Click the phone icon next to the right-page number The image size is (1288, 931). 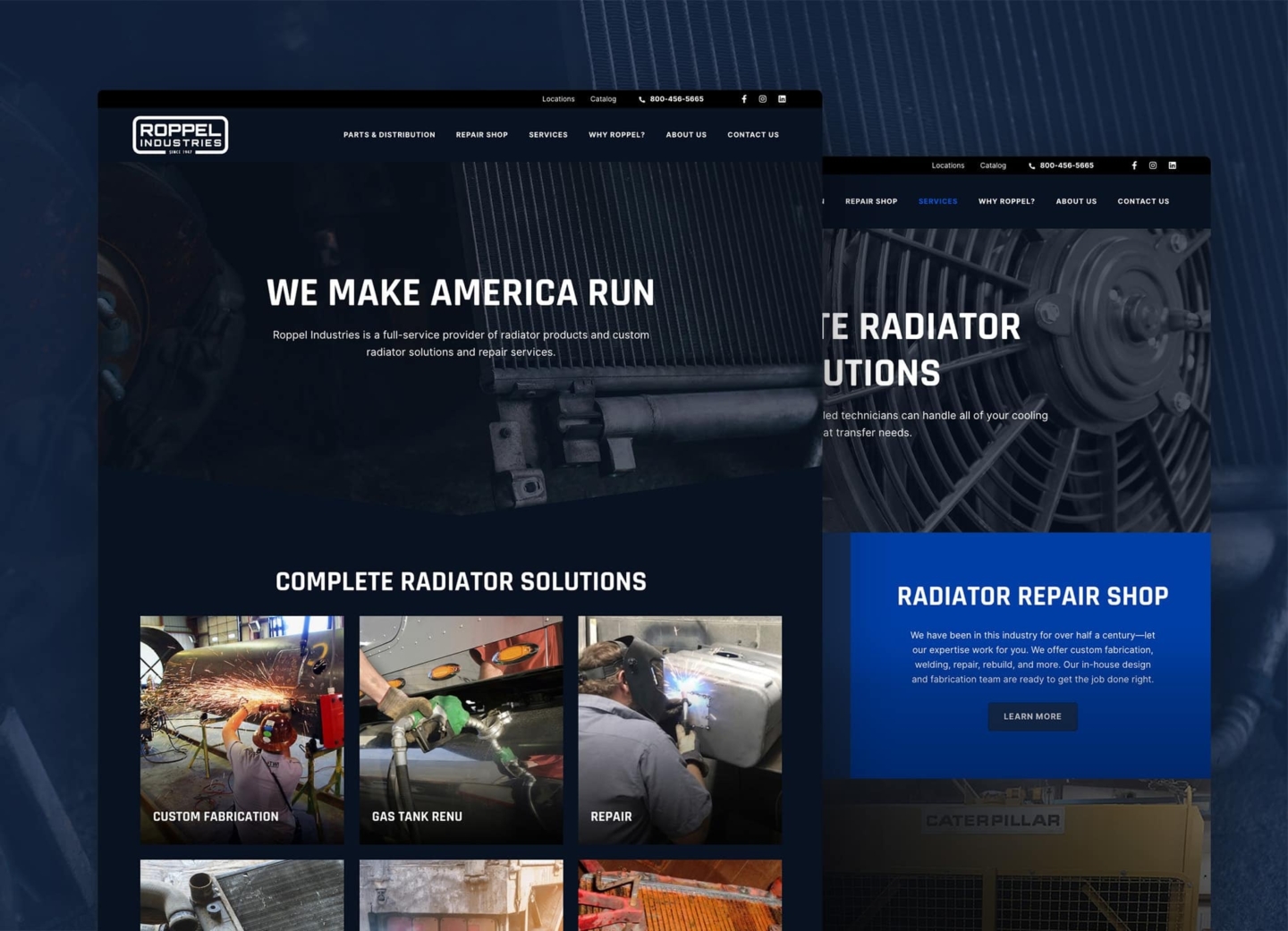[1030, 165]
